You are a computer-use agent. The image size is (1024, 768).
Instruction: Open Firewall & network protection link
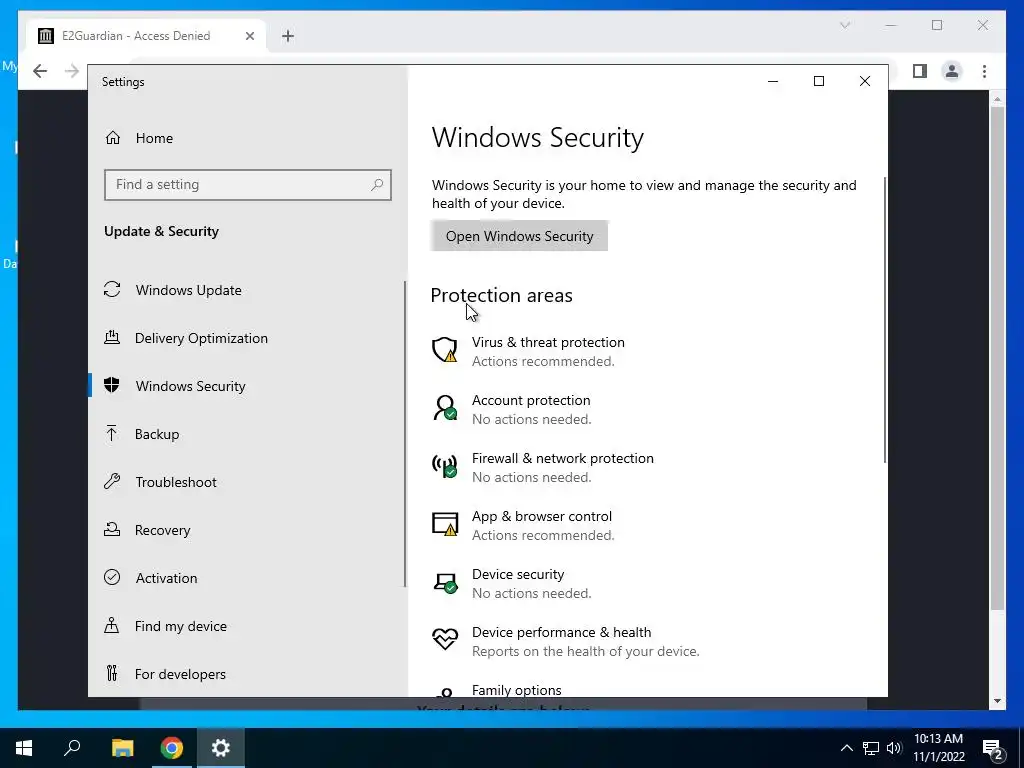pos(562,458)
